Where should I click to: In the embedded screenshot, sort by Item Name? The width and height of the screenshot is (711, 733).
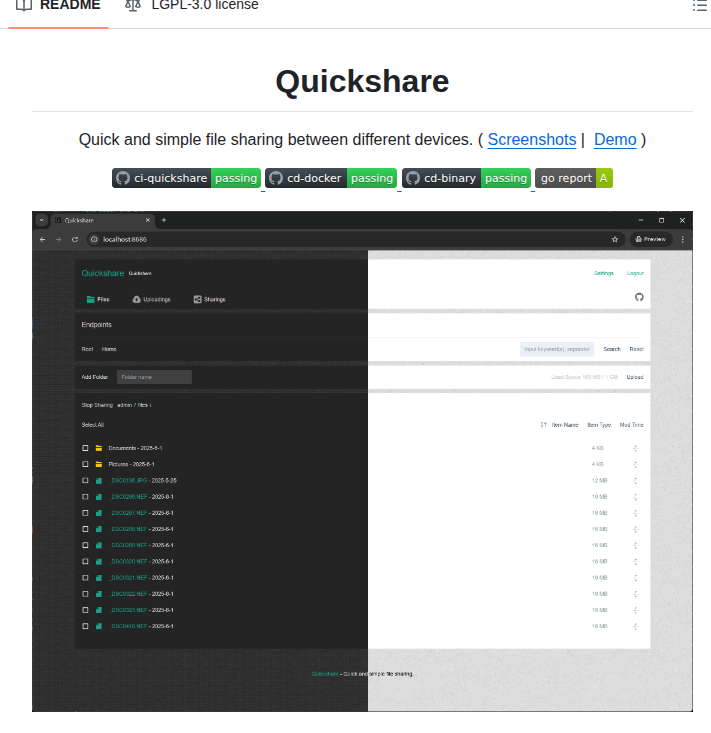(x=565, y=425)
